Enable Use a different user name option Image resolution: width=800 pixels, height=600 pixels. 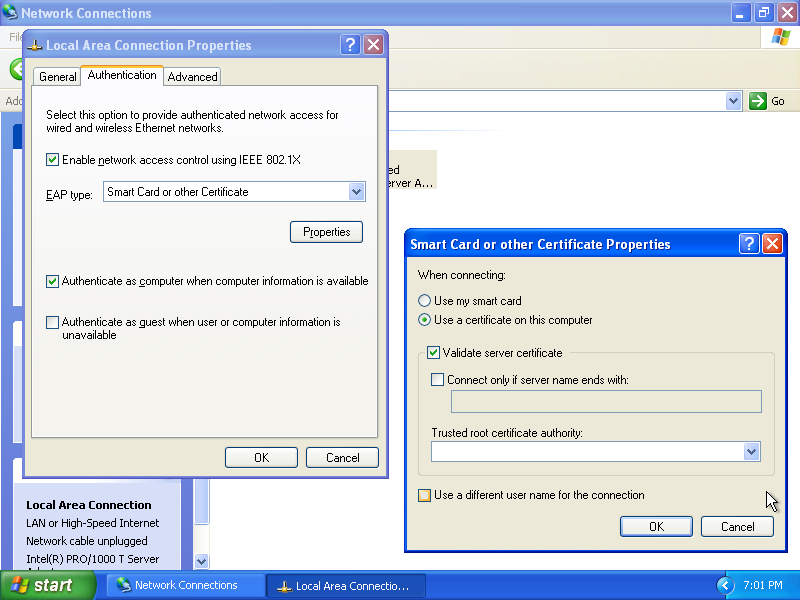click(425, 495)
